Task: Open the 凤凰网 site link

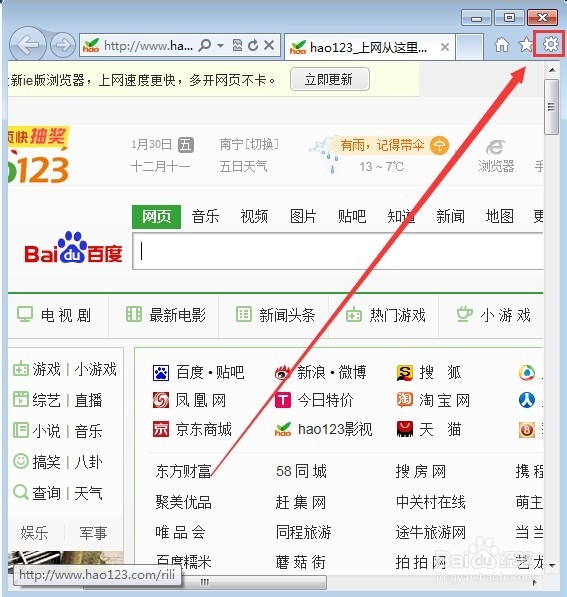Action: [200, 401]
